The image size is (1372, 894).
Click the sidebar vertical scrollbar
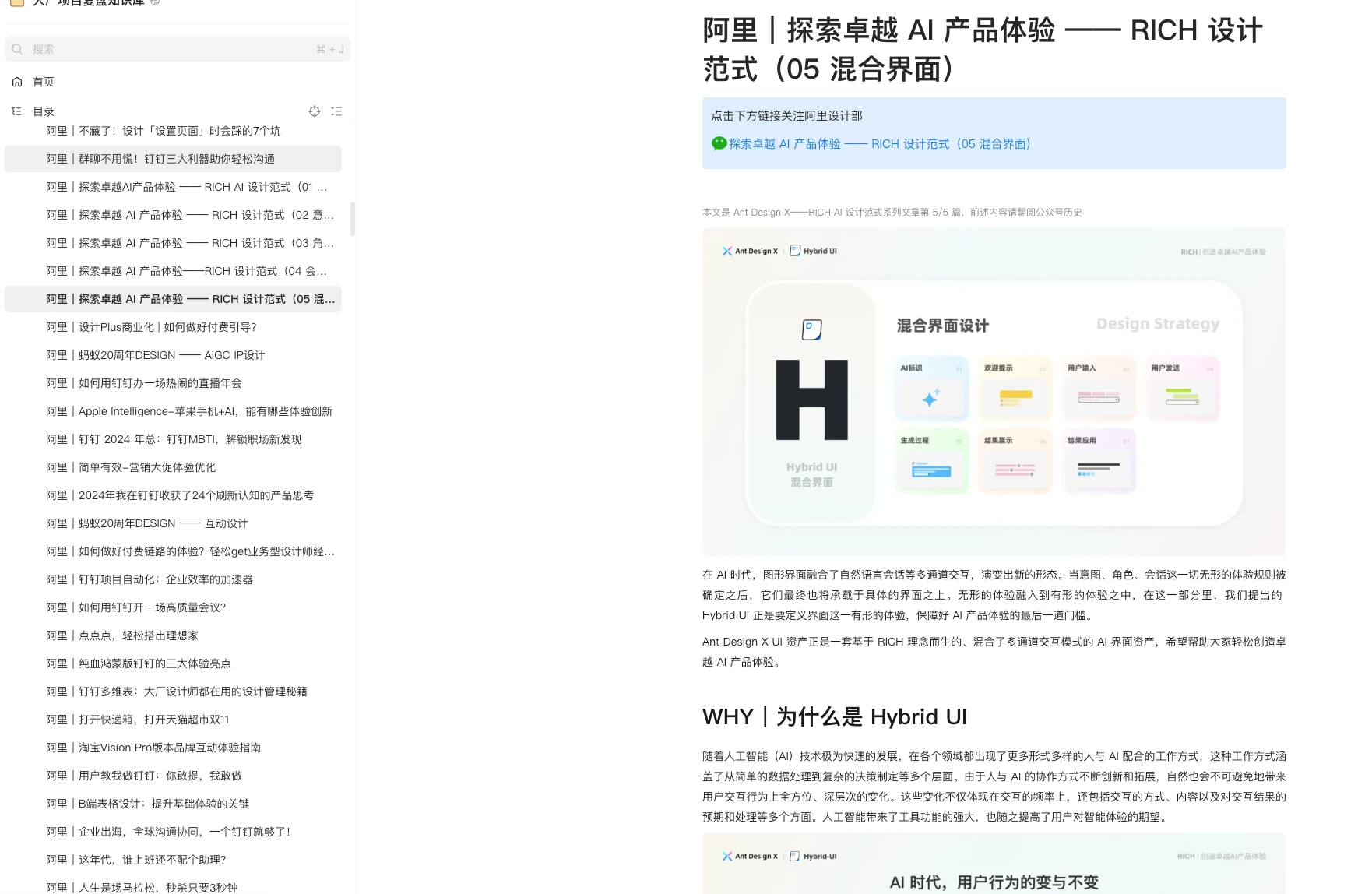[x=353, y=219]
